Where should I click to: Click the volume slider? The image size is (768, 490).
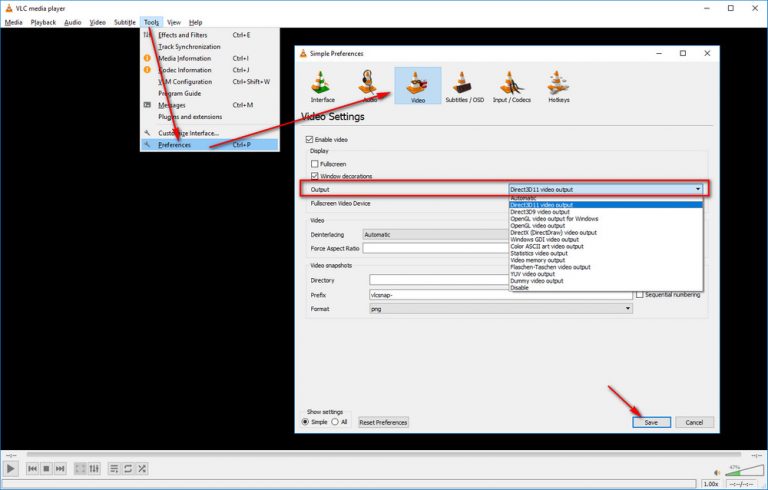point(744,470)
